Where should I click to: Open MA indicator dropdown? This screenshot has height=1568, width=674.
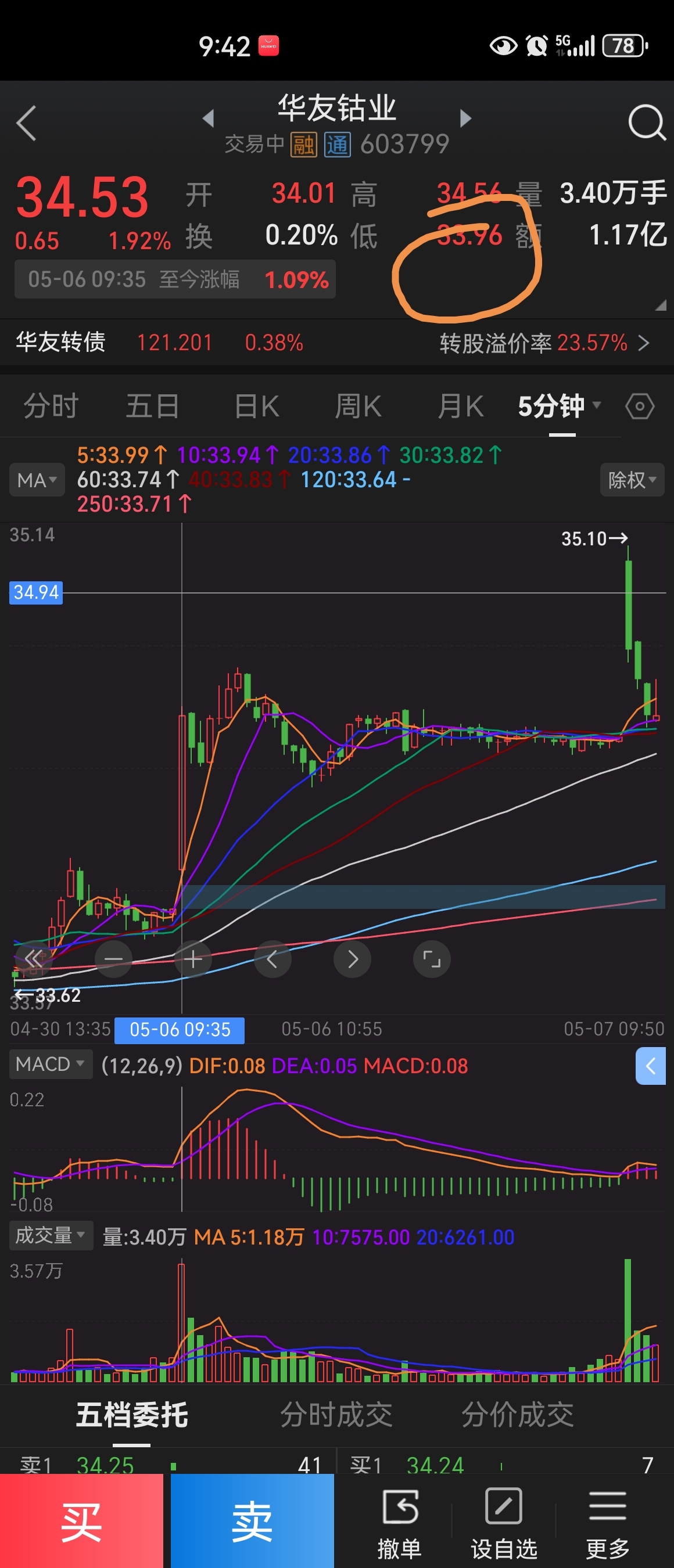(37, 480)
